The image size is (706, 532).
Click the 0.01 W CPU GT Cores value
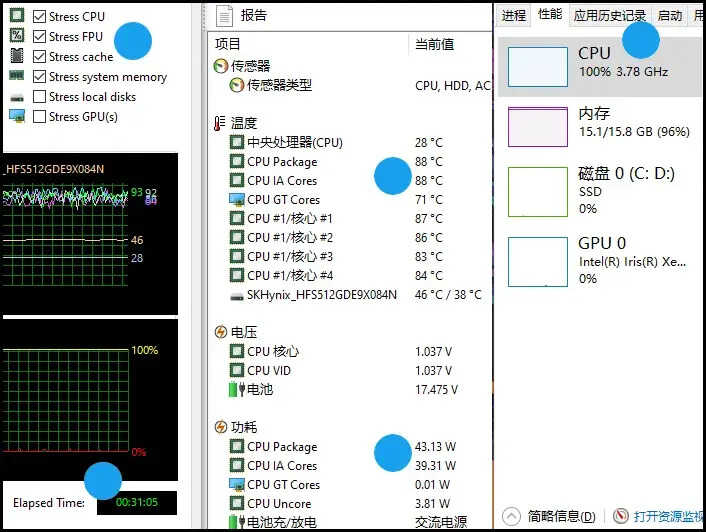tap(432, 485)
